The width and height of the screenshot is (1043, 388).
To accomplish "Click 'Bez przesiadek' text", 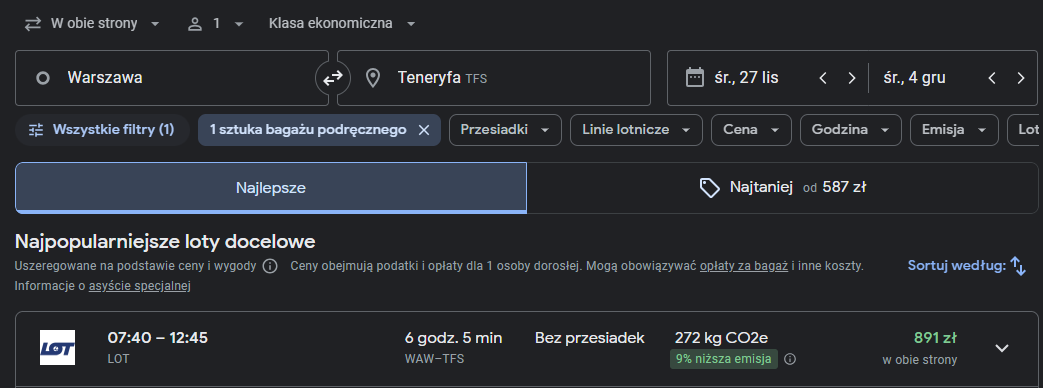I will pos(590,338).
